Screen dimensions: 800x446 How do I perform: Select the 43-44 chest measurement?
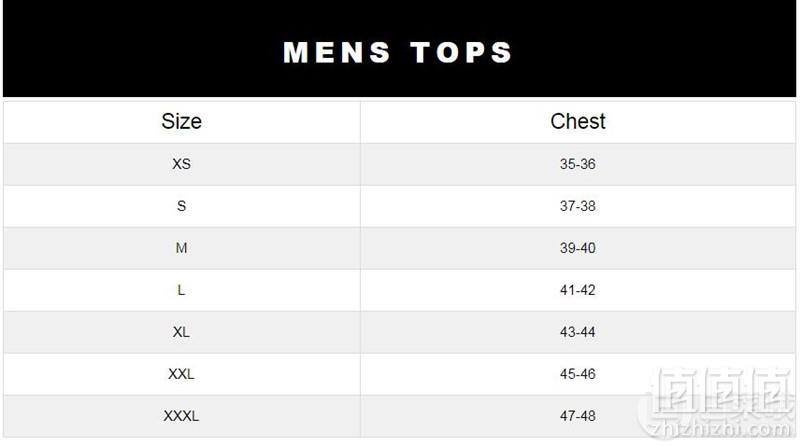(x=578, y=332)
